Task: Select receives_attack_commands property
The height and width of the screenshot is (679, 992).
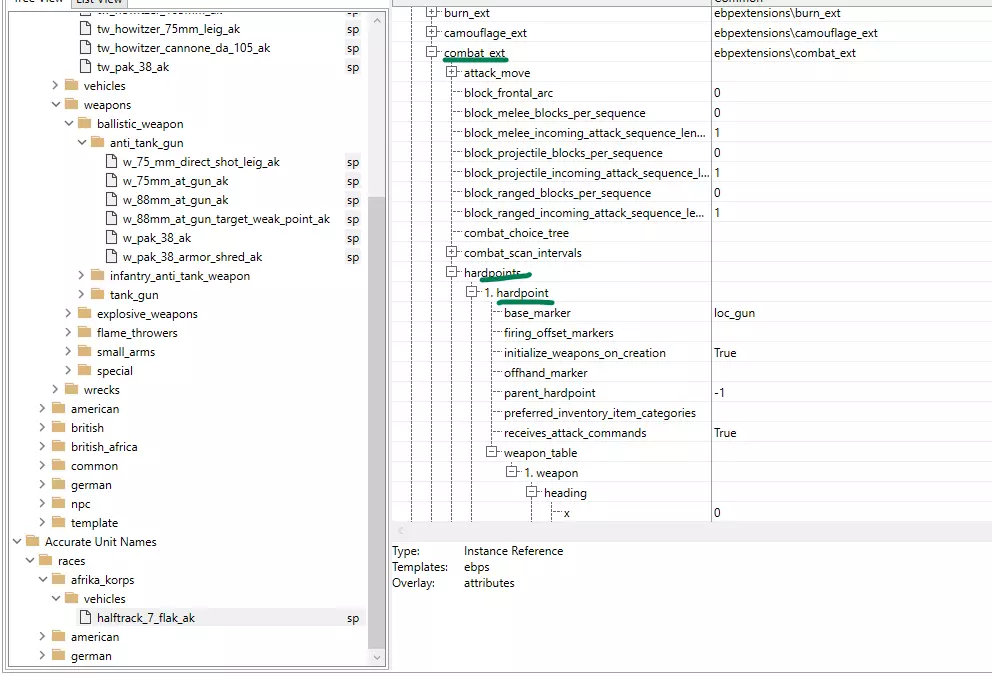Action: click(x=575, y=433)
